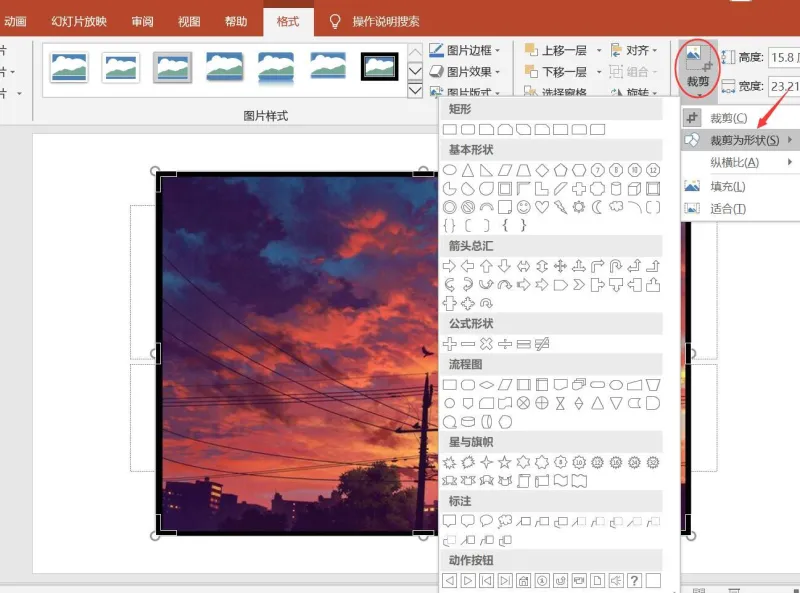
Task: Open the 幻灯片放映 tab
Action: pos(79,21)
